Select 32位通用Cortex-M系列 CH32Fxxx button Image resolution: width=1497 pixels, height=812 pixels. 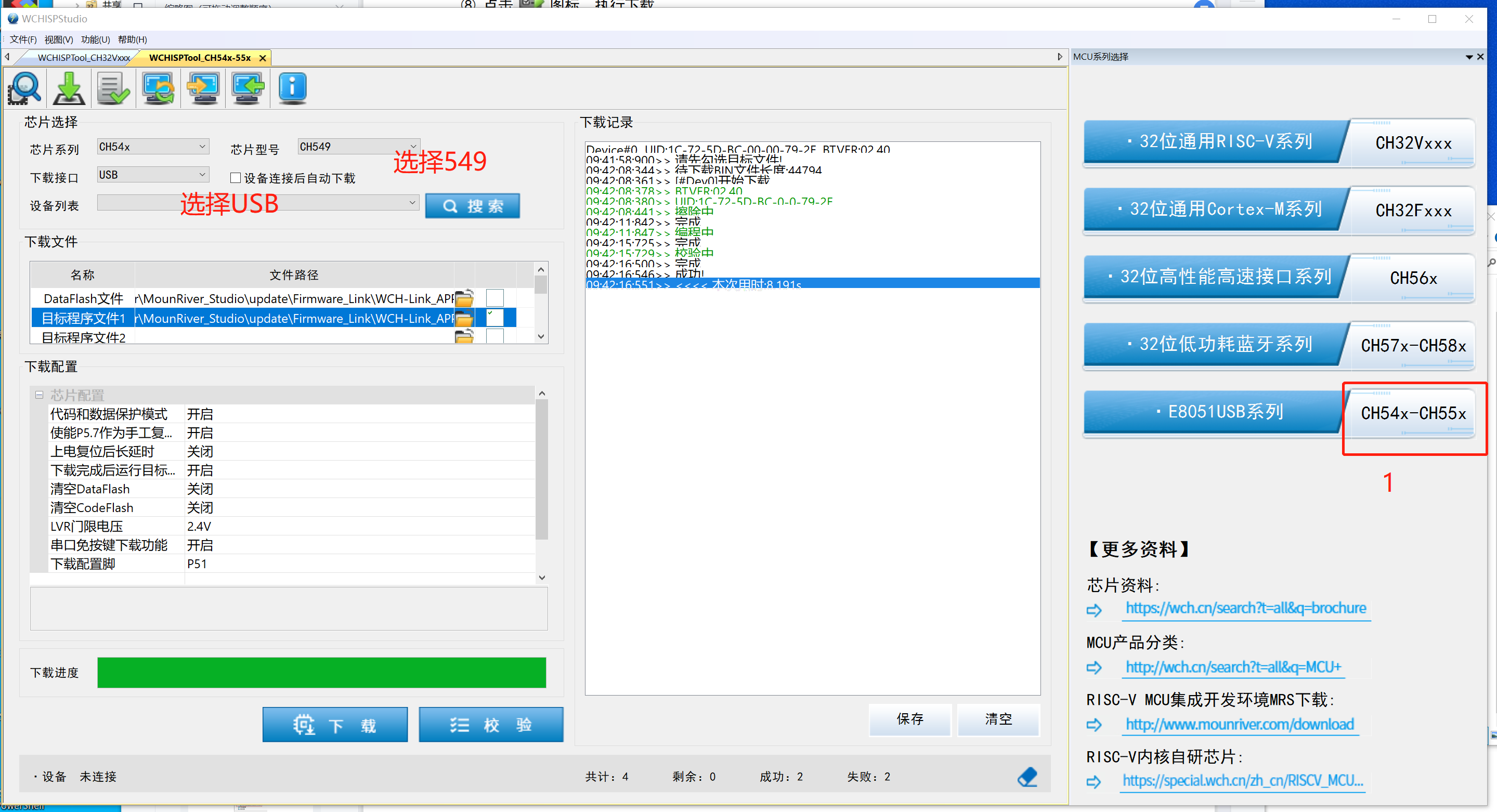pos(1279,209)
